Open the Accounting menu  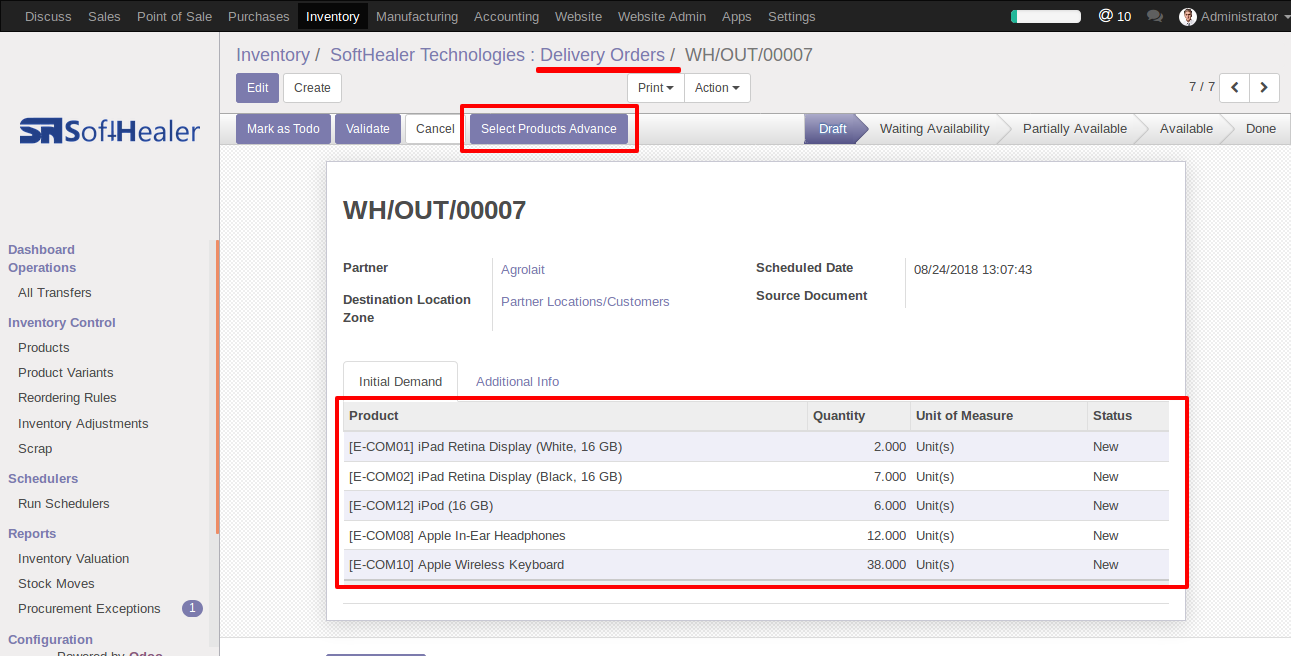(506, 16)
